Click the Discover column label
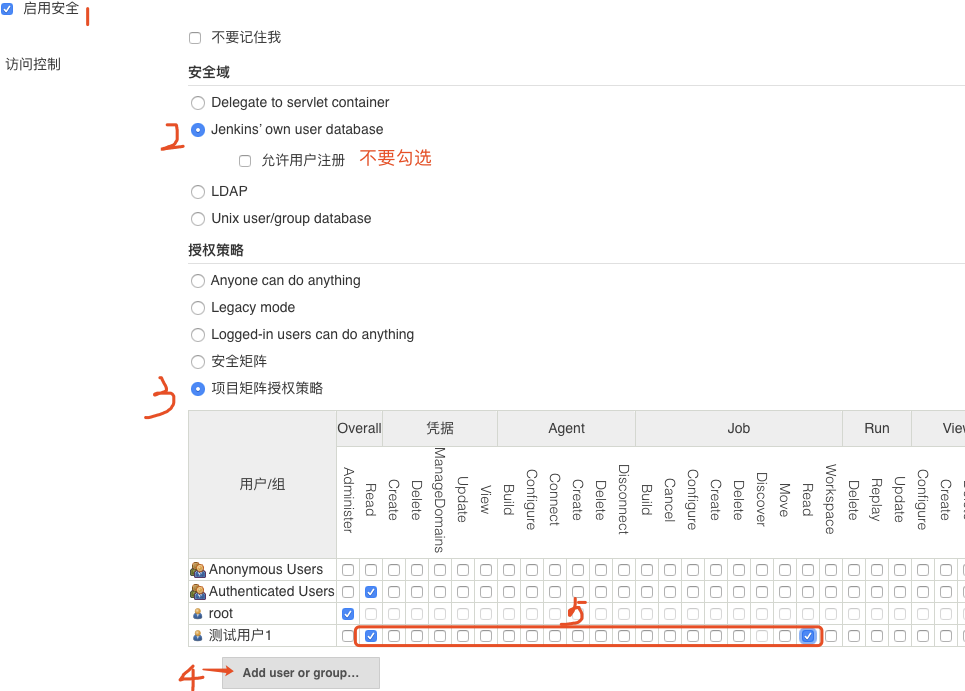Image resolution: width=965 pixels, height=691 pixels. coord(761,500)
